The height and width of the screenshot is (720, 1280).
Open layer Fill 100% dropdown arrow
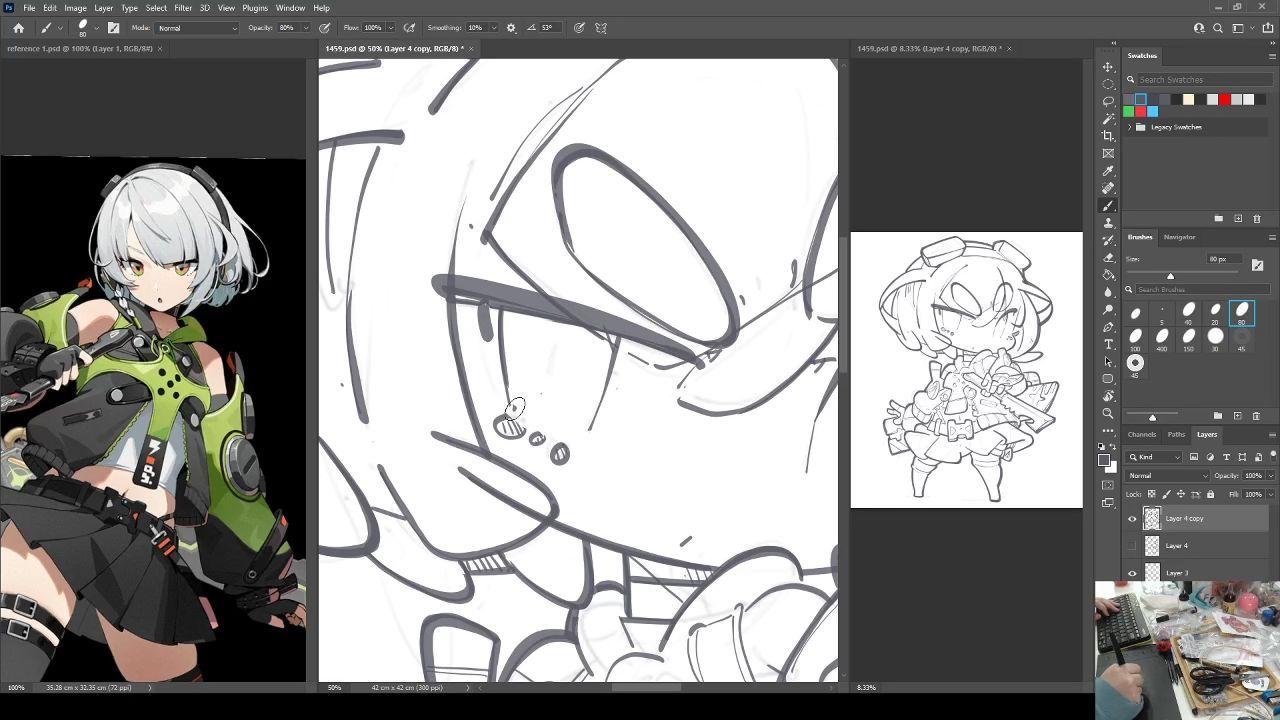click(1269, 494)
